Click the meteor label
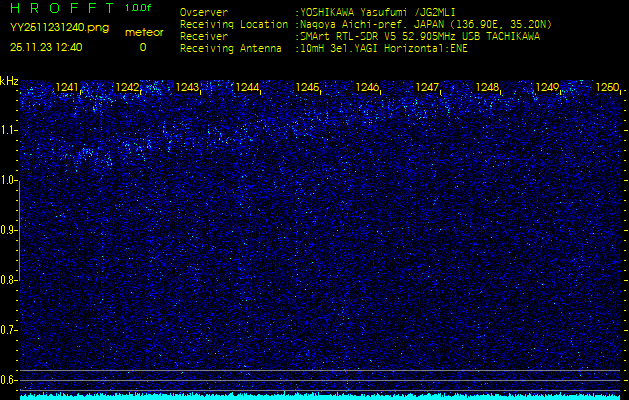Screen dimensions: 629x400 coord(143,32)
